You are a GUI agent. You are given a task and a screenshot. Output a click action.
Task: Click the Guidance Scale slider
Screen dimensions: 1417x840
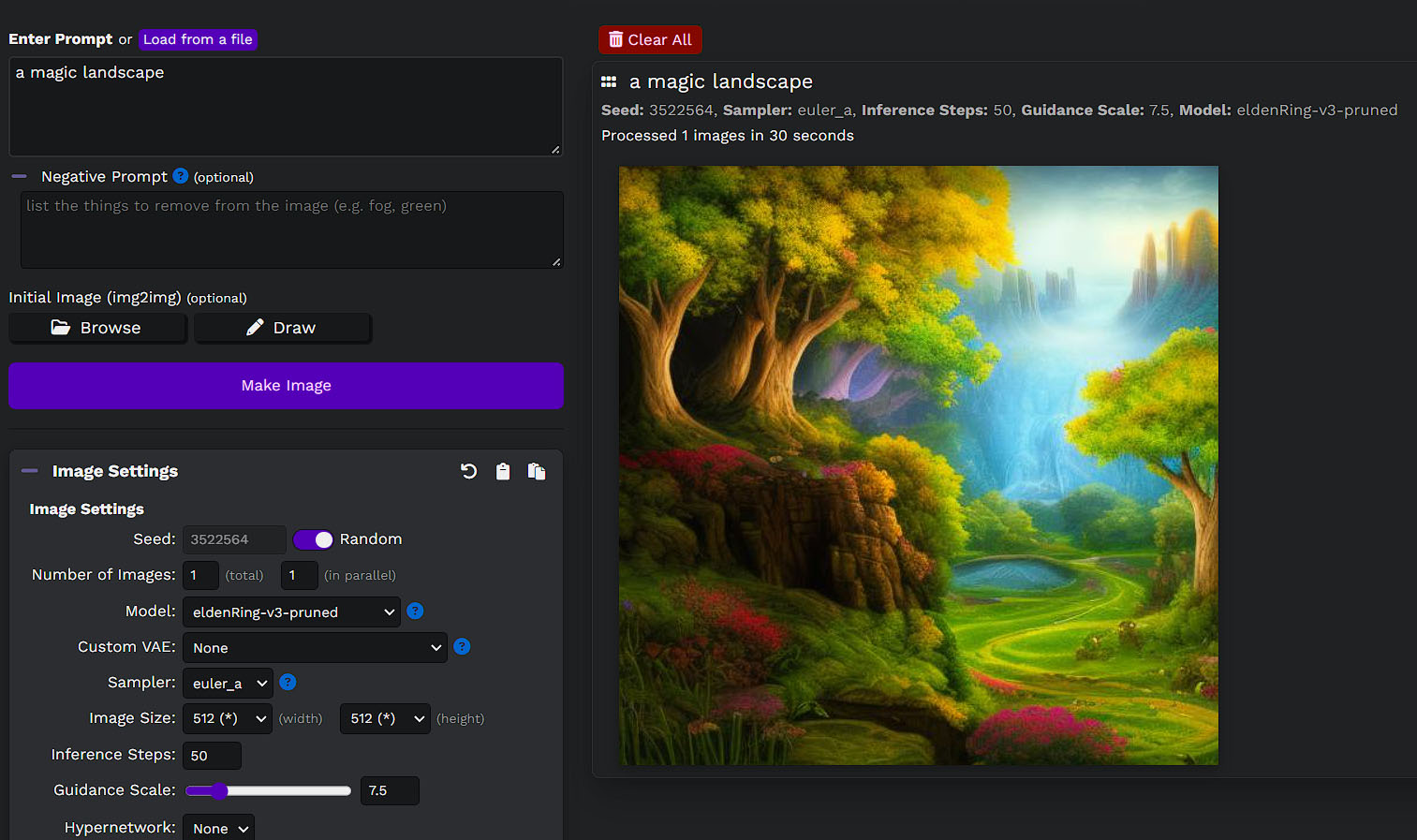[268, 791]
